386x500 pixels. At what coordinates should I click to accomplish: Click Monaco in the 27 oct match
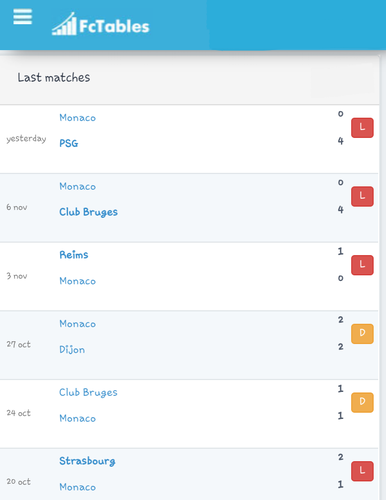[78, 324]
